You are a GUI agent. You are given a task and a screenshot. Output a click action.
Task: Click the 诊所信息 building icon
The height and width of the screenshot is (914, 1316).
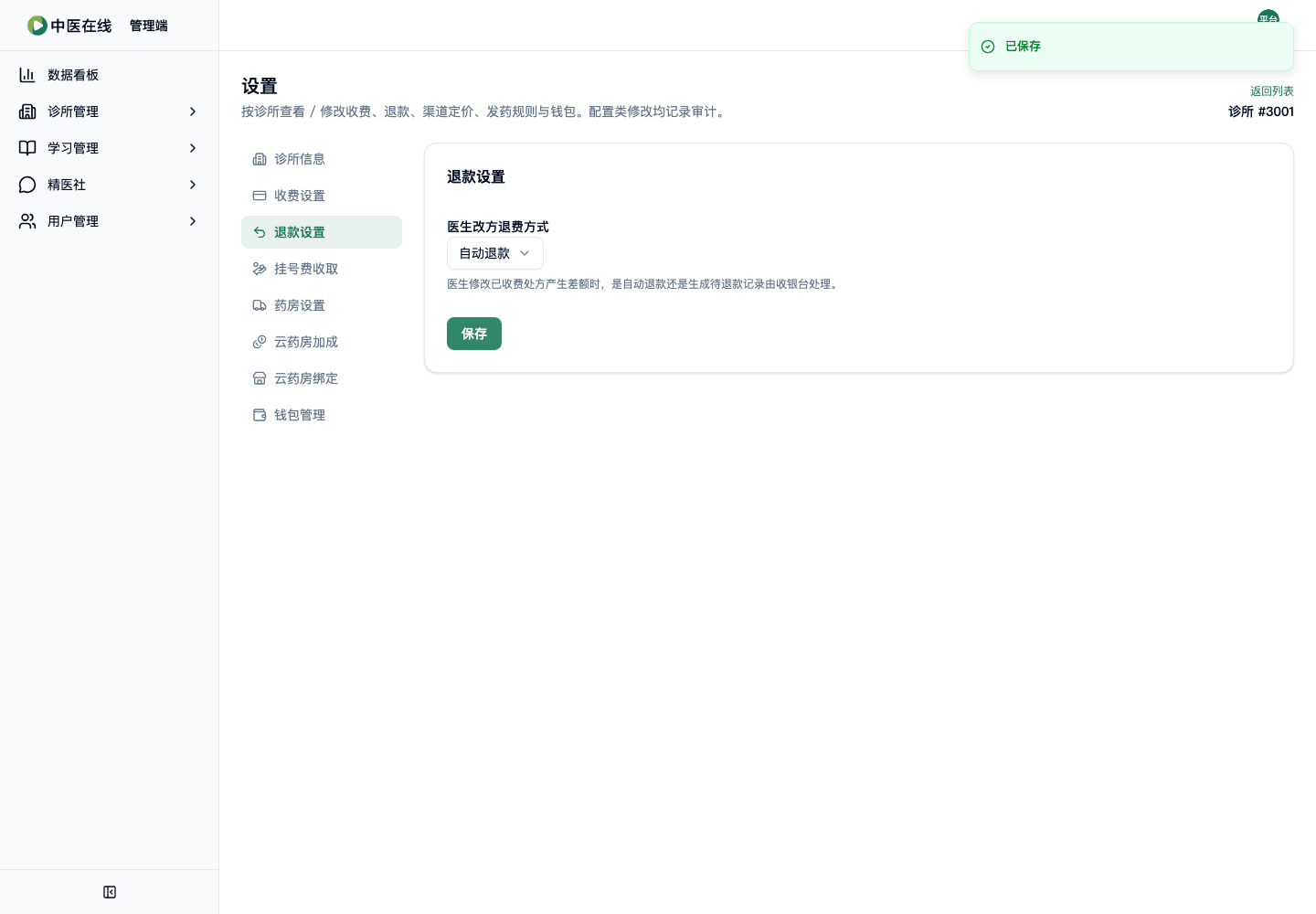(260, 159)
